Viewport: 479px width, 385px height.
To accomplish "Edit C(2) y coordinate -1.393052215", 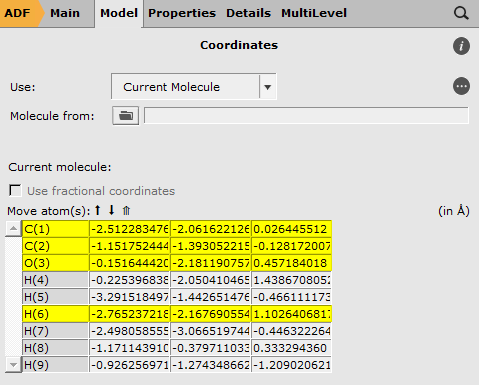I will [211, 246].
